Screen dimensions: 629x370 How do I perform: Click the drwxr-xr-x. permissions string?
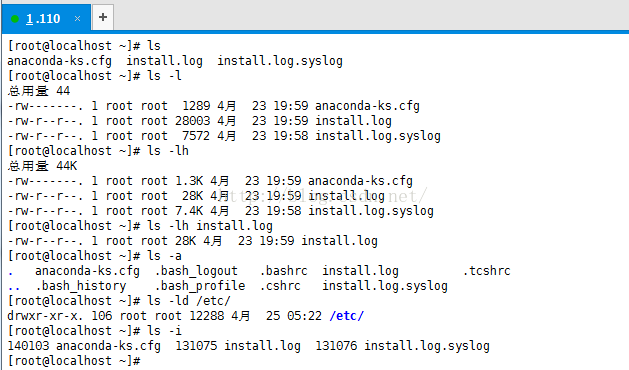tap(45, 316)
